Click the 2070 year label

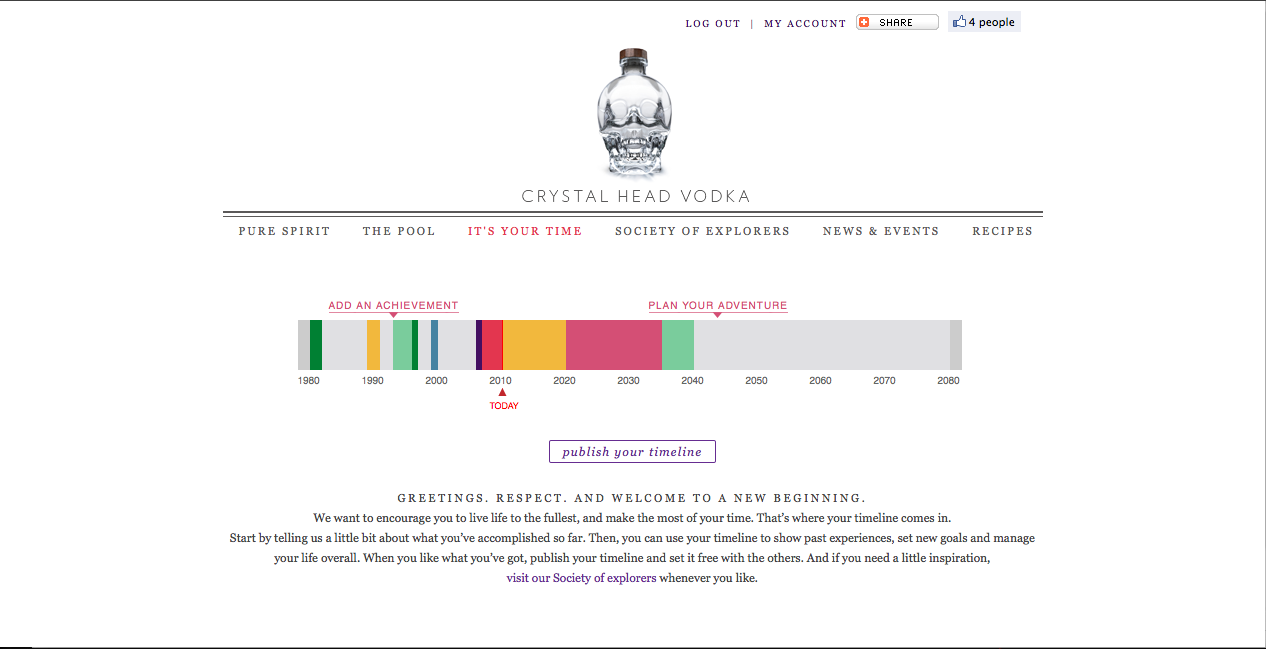(x=884, y=381)
